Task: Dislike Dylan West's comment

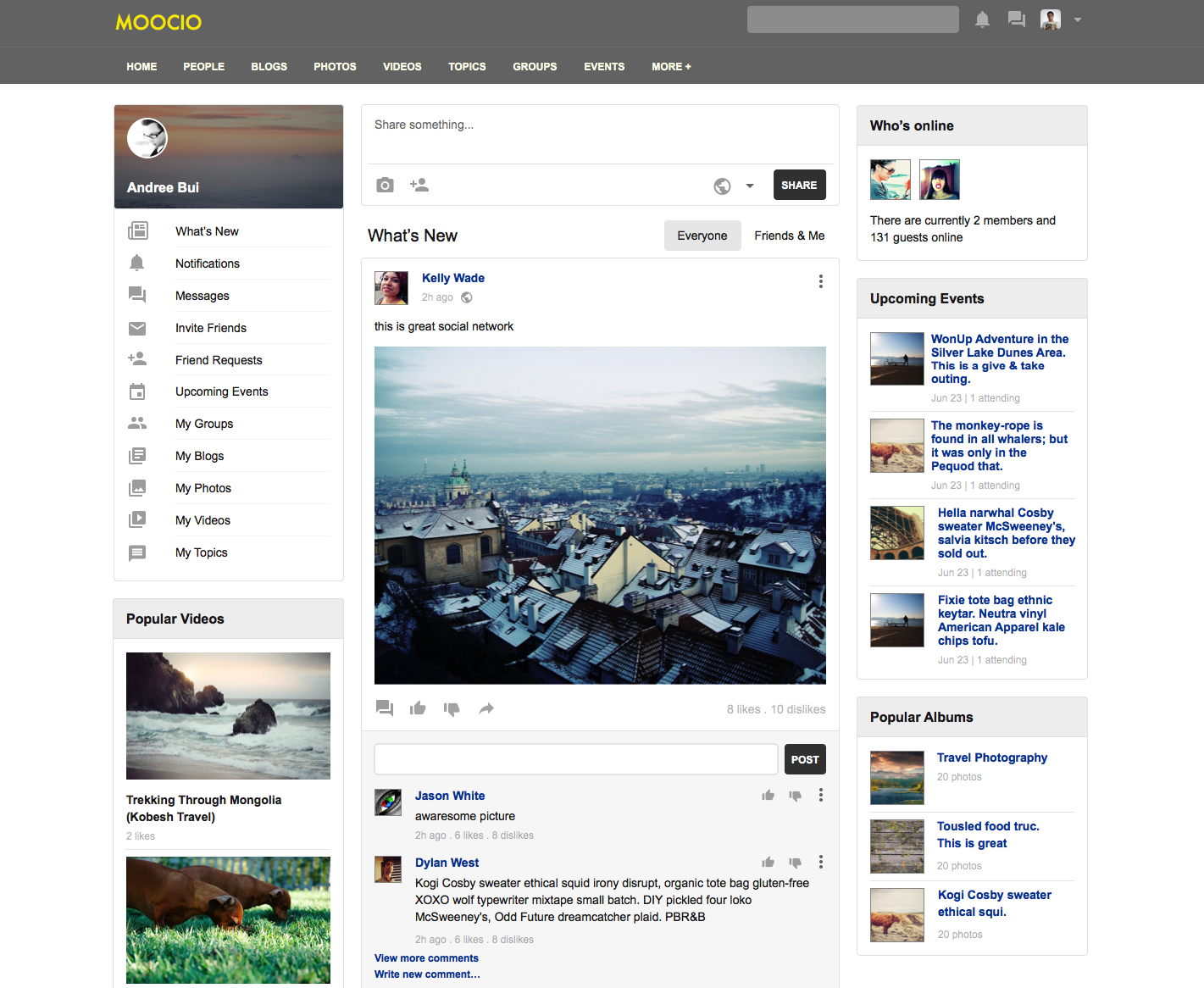Action: pos(796,863)
